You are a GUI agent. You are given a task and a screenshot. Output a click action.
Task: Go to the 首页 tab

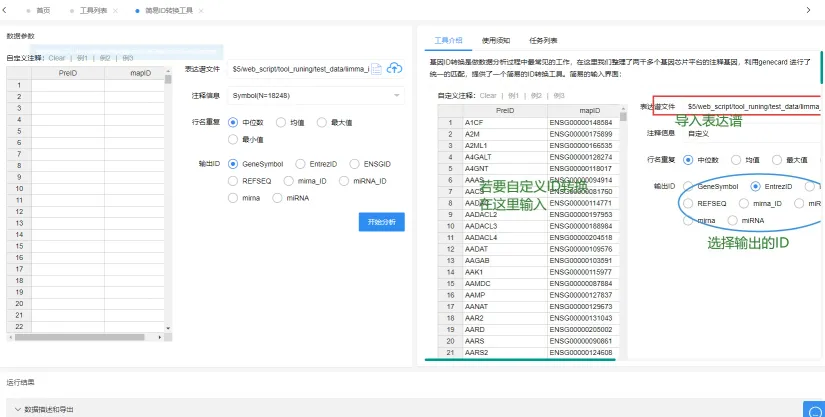pyautogui.click(x=43, y=9)
